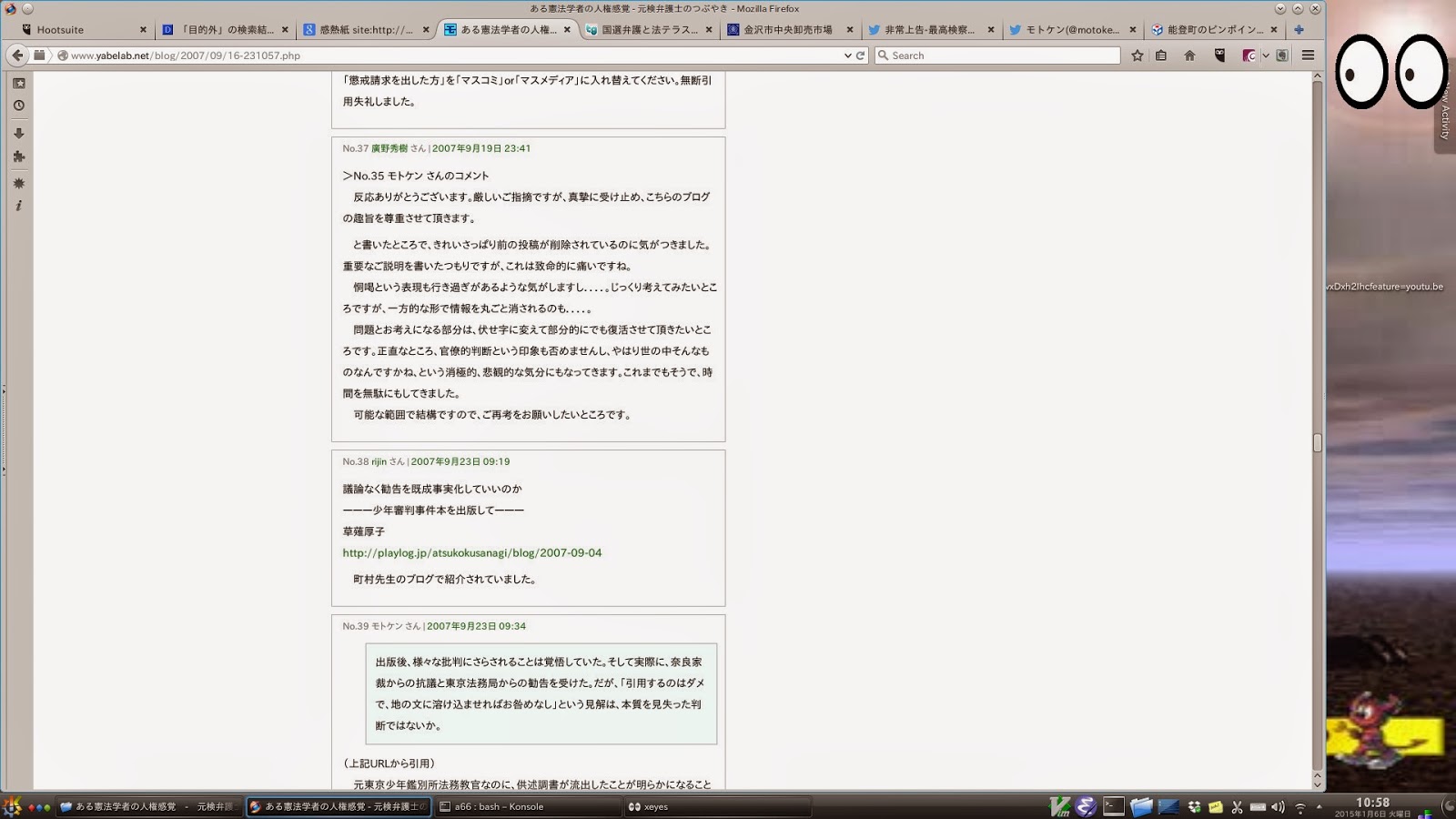Show bookmarks list icon
Screen dimensions: 1456x819
pos(1161,56)
